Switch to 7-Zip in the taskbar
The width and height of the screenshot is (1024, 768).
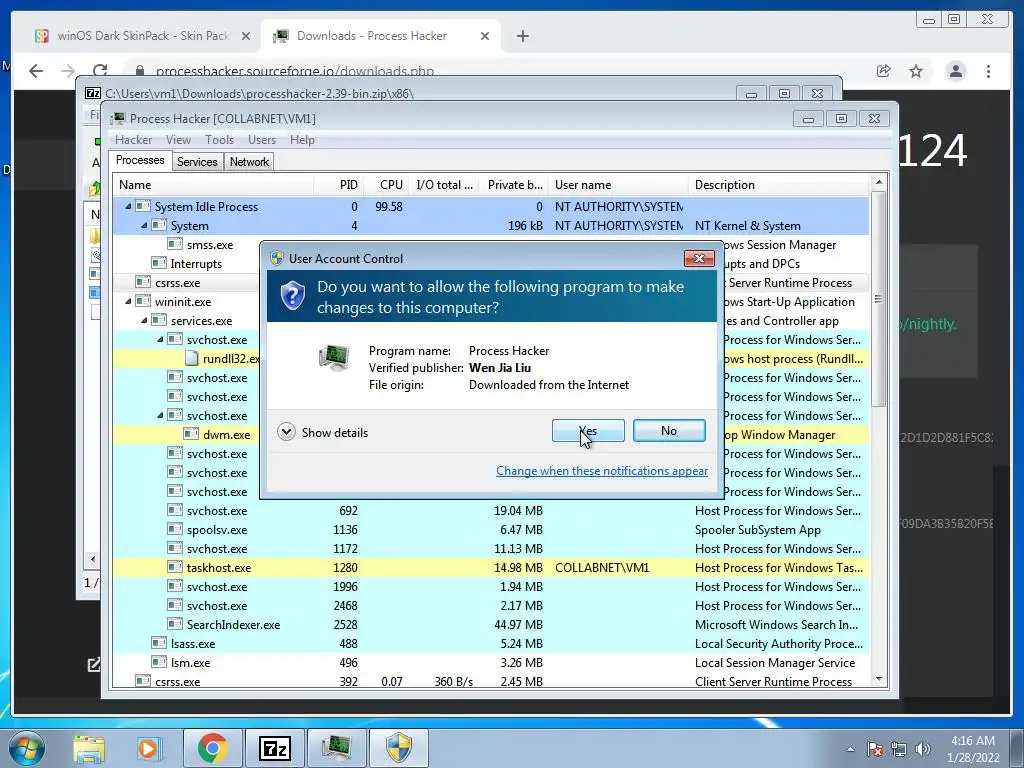tap(274, 748)
